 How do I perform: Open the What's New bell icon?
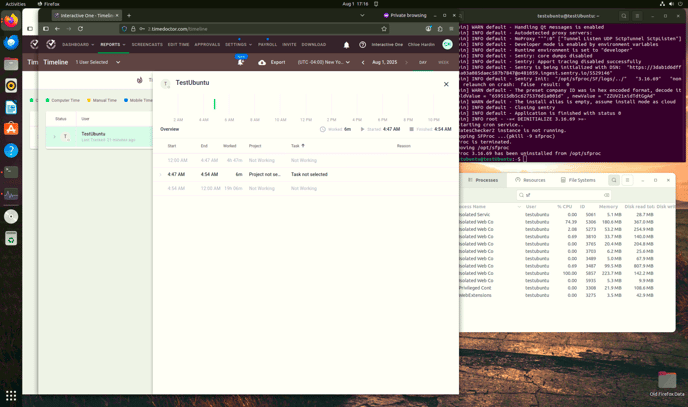click(x=240, y=62)
